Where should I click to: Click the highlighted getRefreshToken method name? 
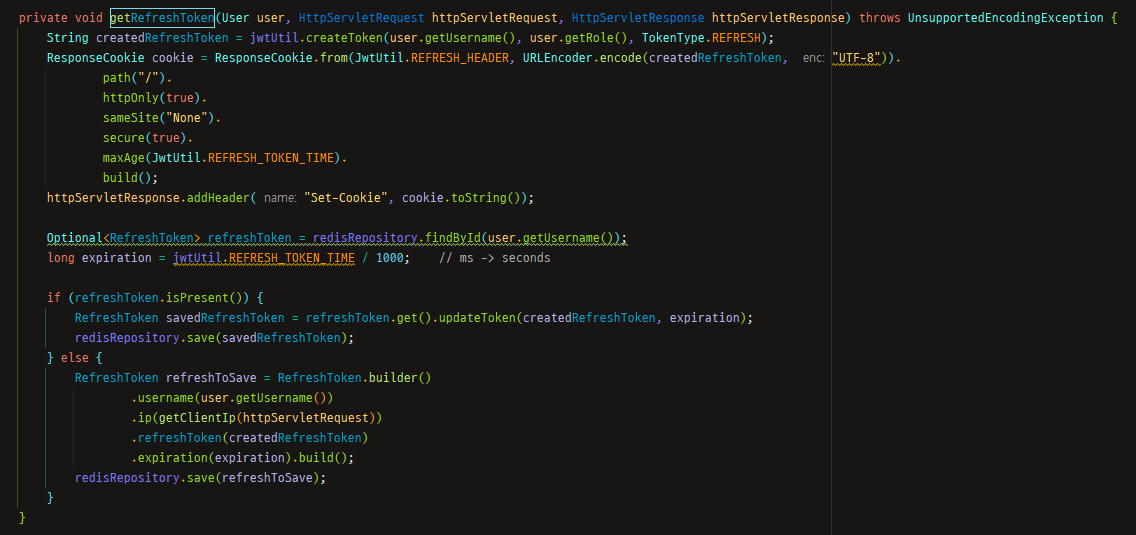tap(162, 17)
